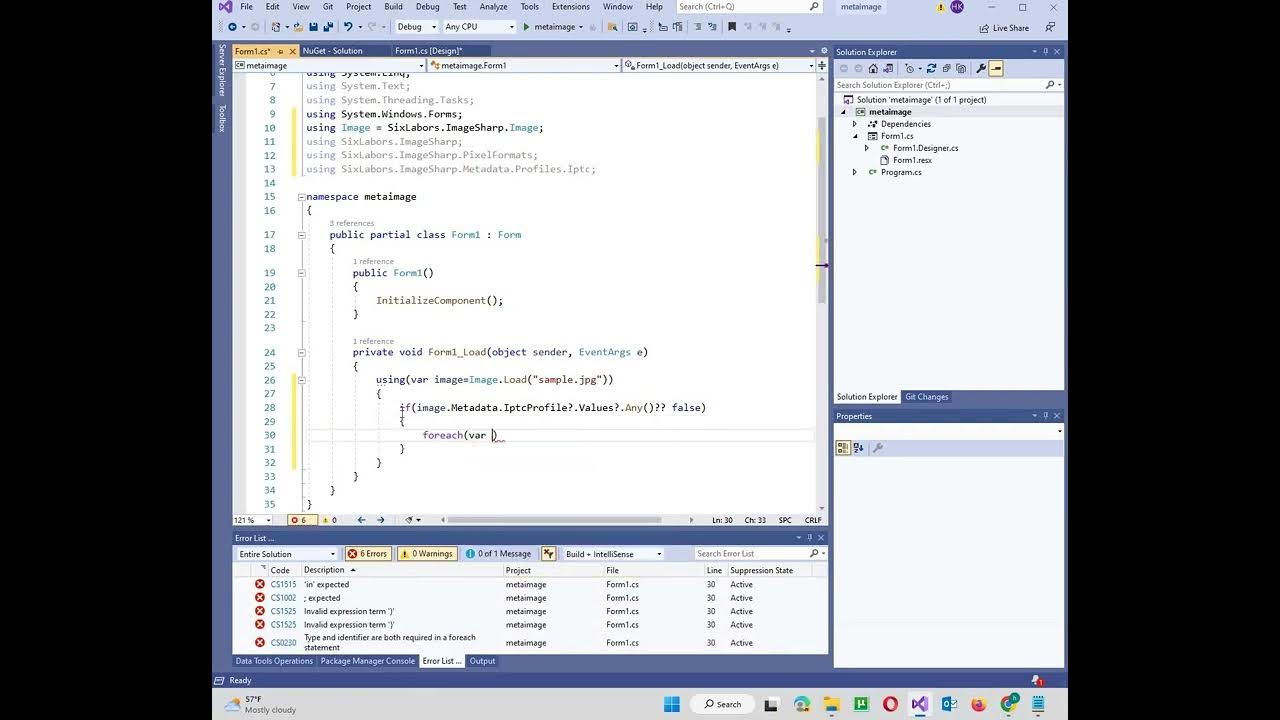Click the Open File toolbar icon

tap(298, 27)
